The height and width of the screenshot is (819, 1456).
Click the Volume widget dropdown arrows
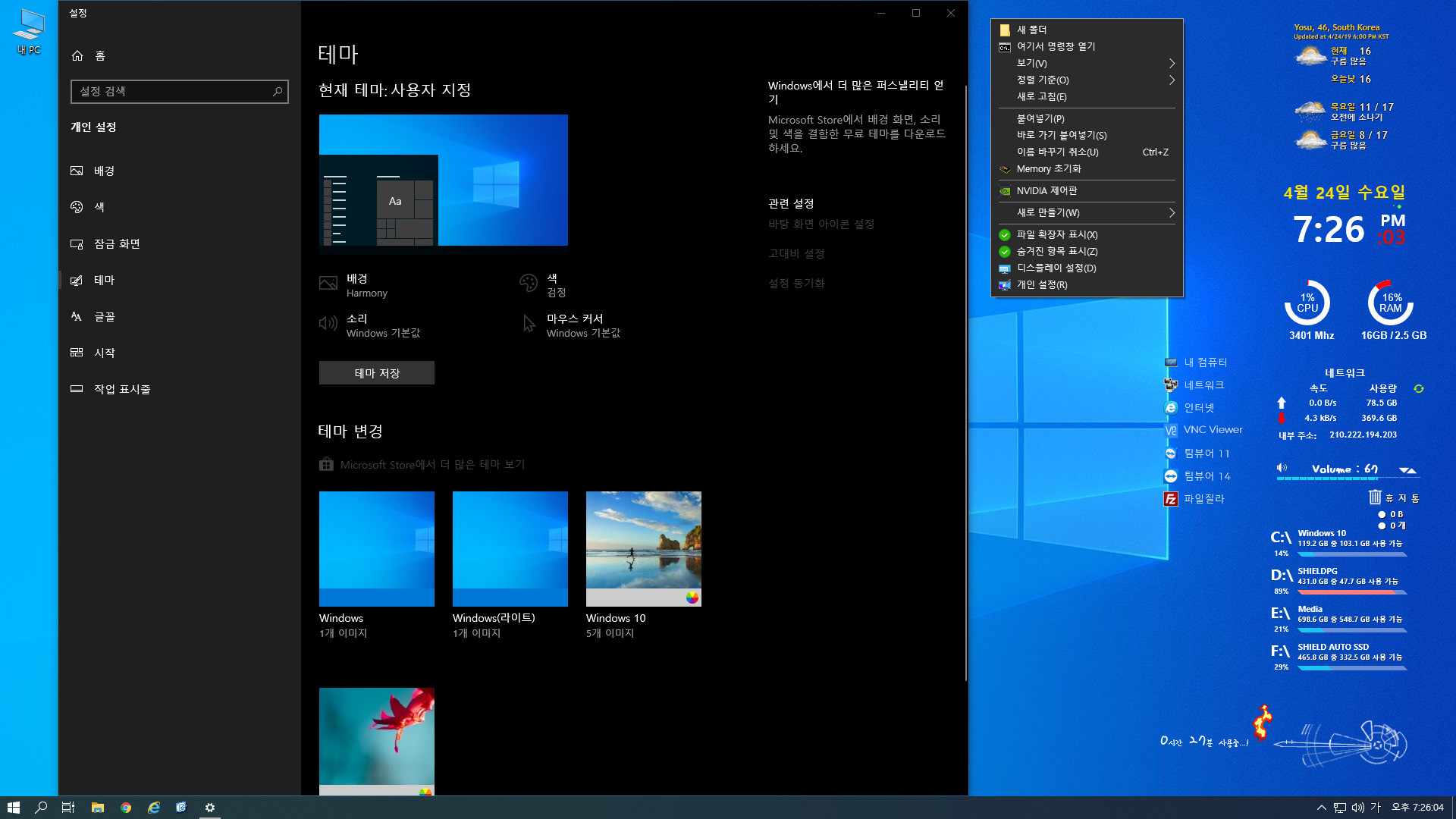point(1408,470)
